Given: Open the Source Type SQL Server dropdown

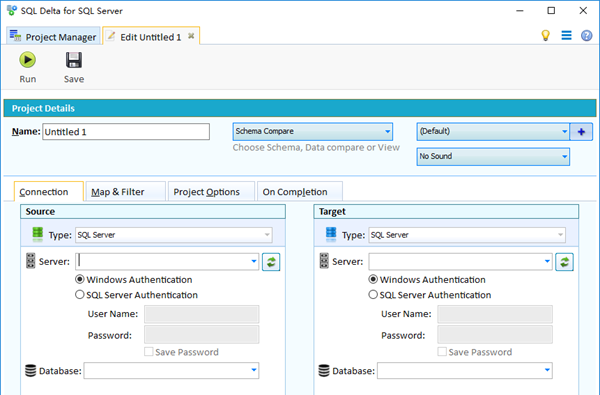Looking at the screenshot, I should pos(174,235).
